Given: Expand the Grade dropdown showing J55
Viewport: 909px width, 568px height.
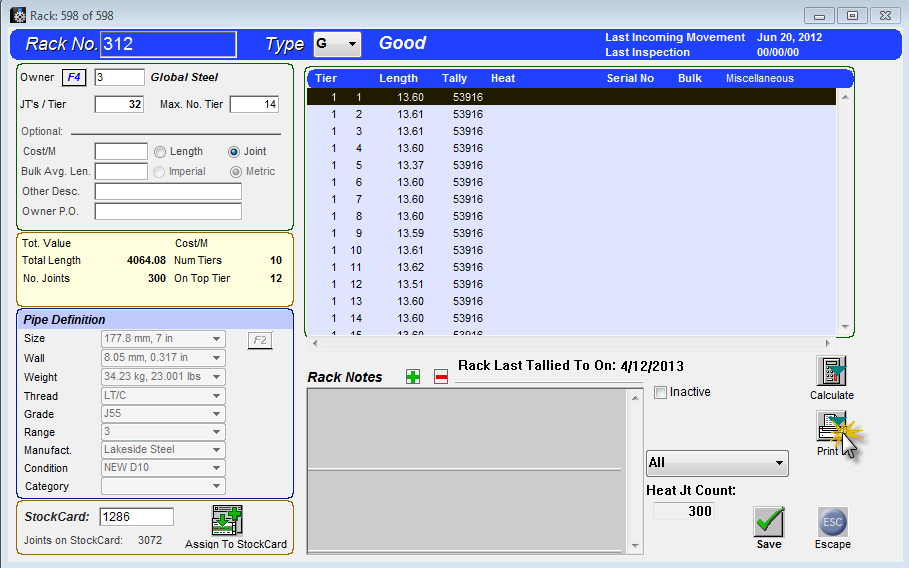Looking at the screenshot, I should (217, 413).
